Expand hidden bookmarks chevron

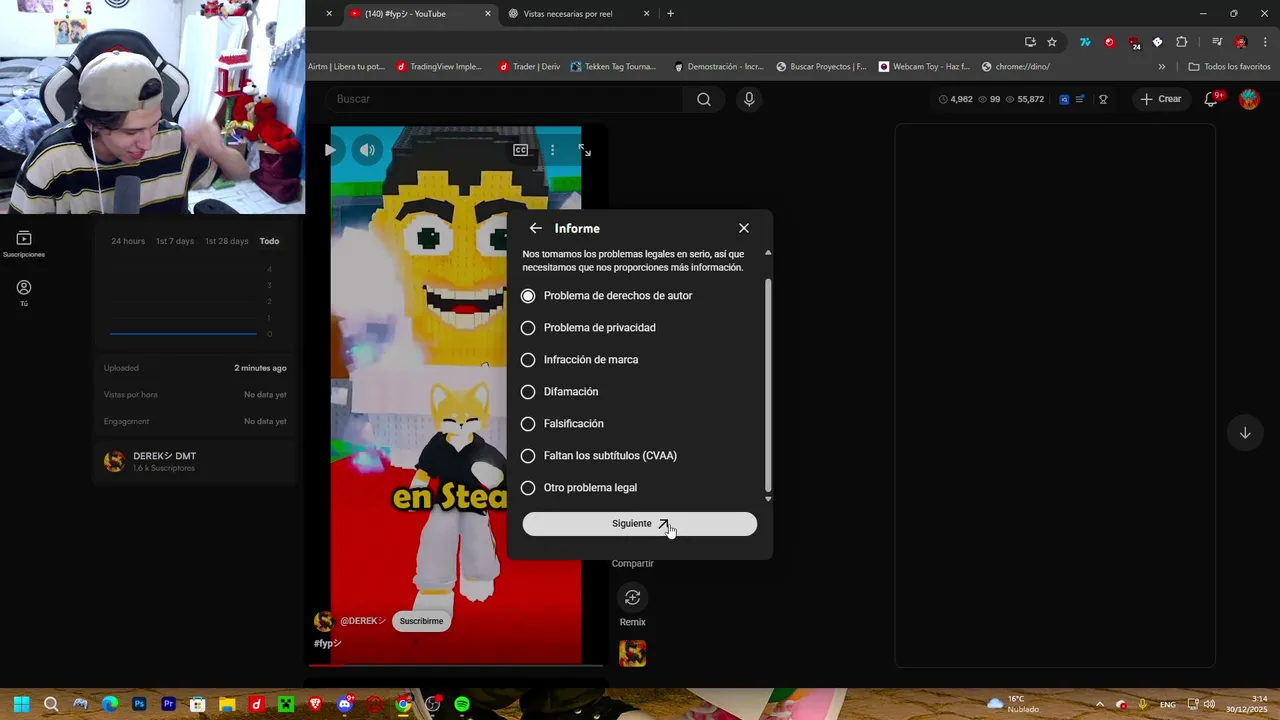pyautogui.click(x=1161, y=67)
